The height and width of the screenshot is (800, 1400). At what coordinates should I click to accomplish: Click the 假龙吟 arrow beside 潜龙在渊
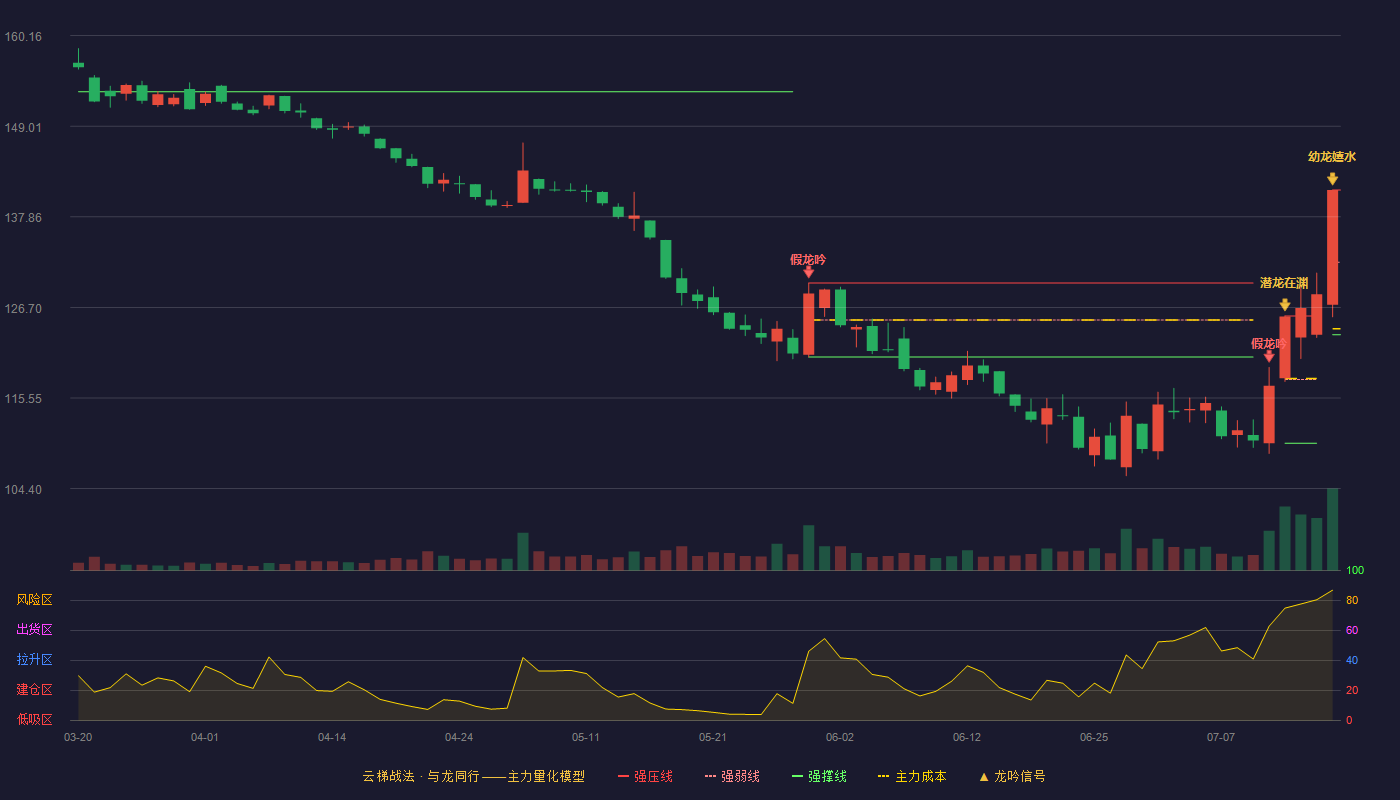click(x=1269, y=356)
